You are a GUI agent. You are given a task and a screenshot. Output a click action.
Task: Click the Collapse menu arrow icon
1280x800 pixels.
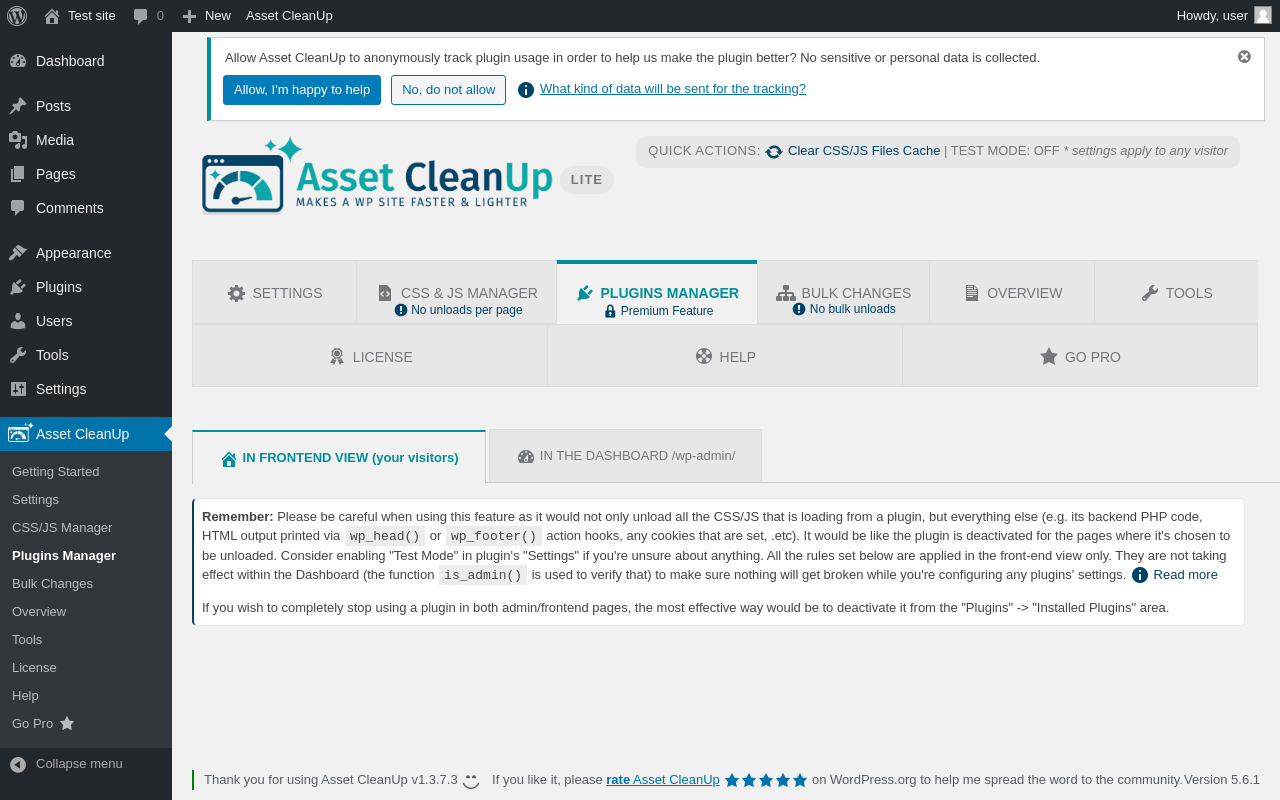(x=18, y=764)
